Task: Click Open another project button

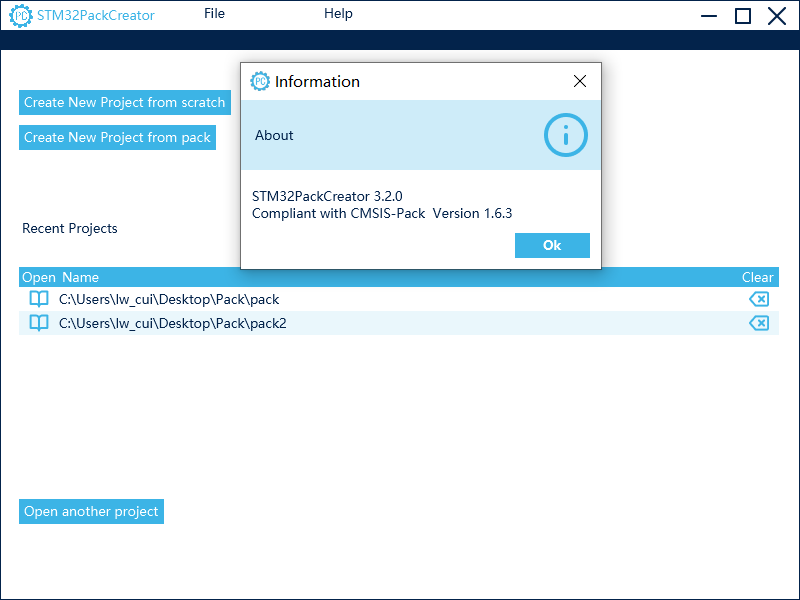Action: (91, 511)
